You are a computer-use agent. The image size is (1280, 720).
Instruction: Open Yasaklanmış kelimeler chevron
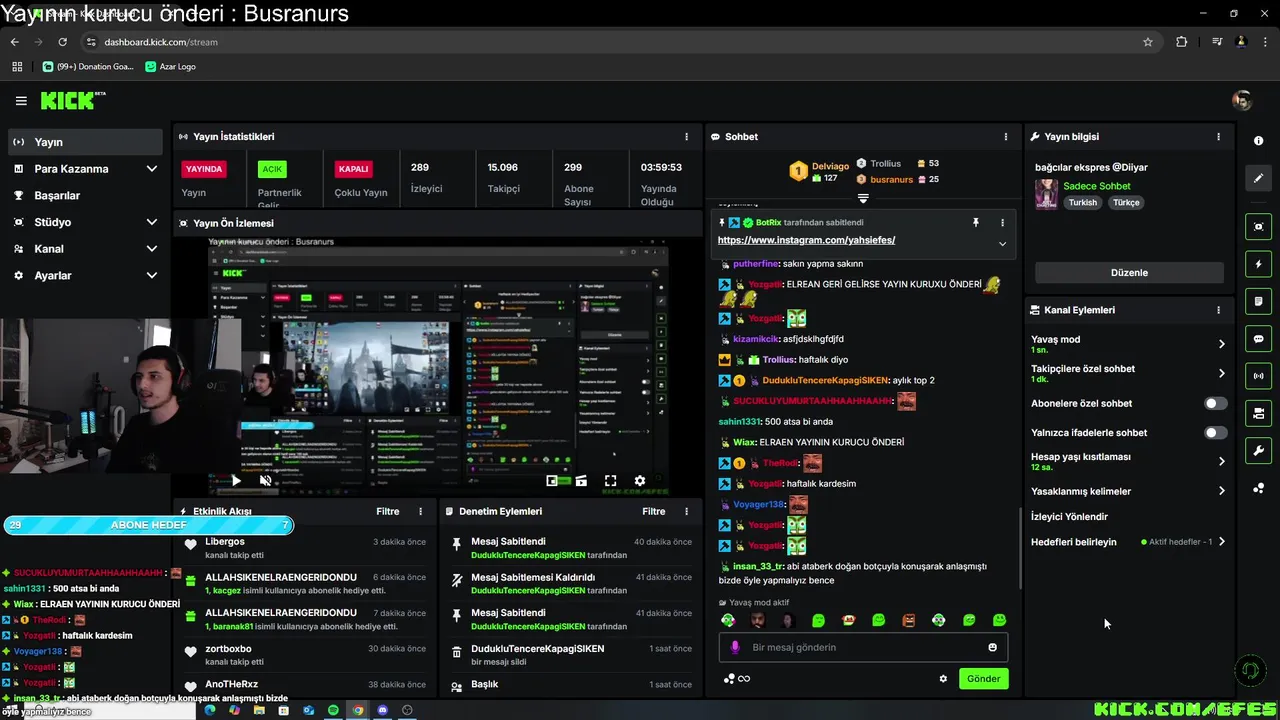tap(1221, 491)
